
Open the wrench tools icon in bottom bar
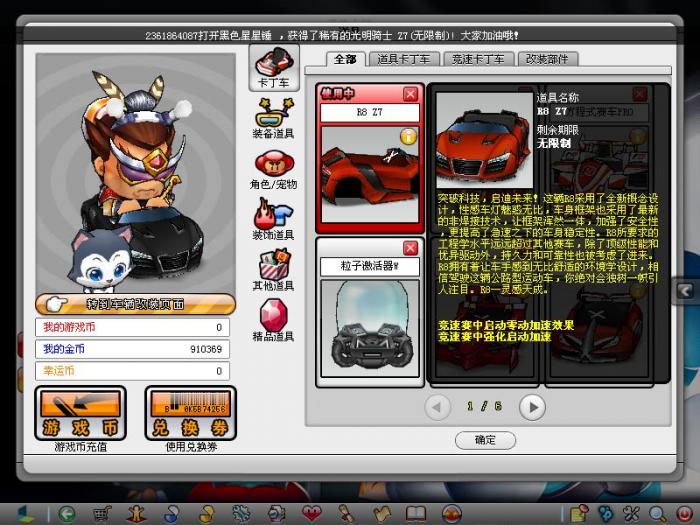tap(632, 514)
